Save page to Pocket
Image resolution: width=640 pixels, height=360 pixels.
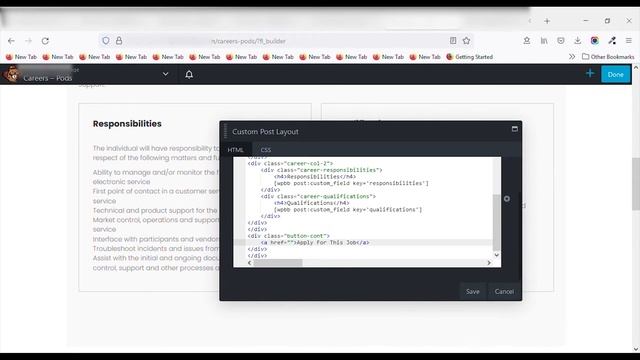(x=561, y=41)
